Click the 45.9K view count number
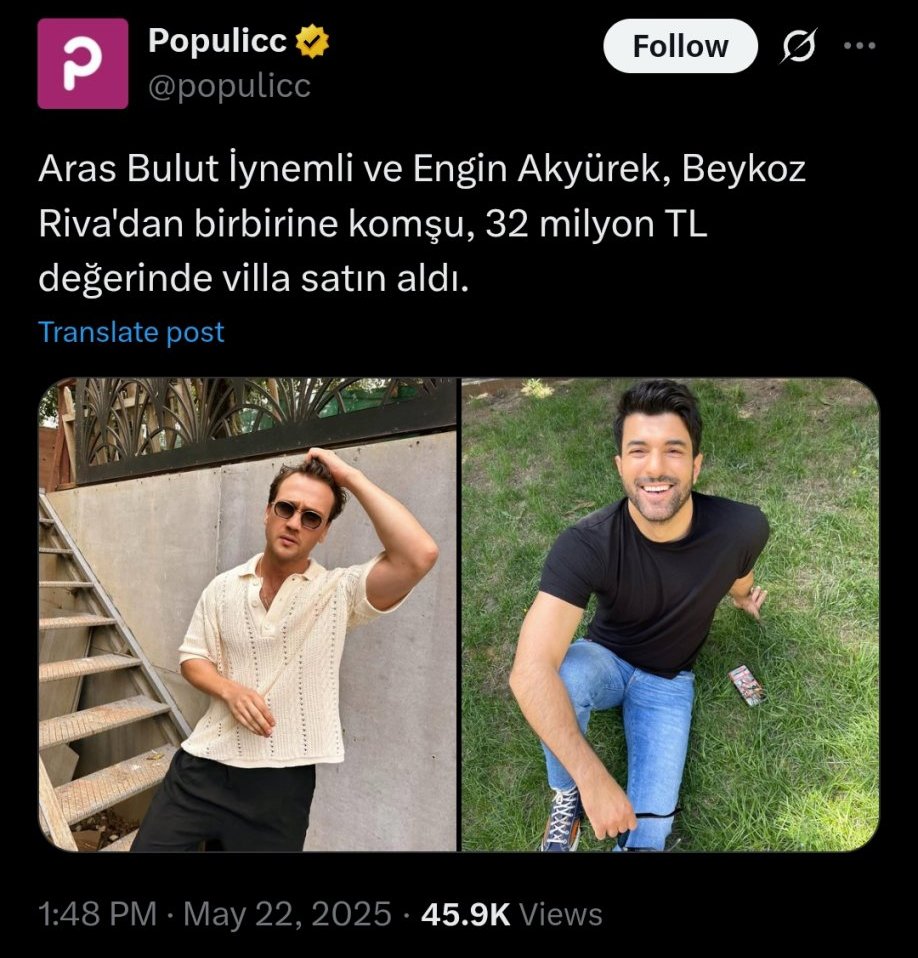This screenshot has width=918, height=958. (468, 914)
